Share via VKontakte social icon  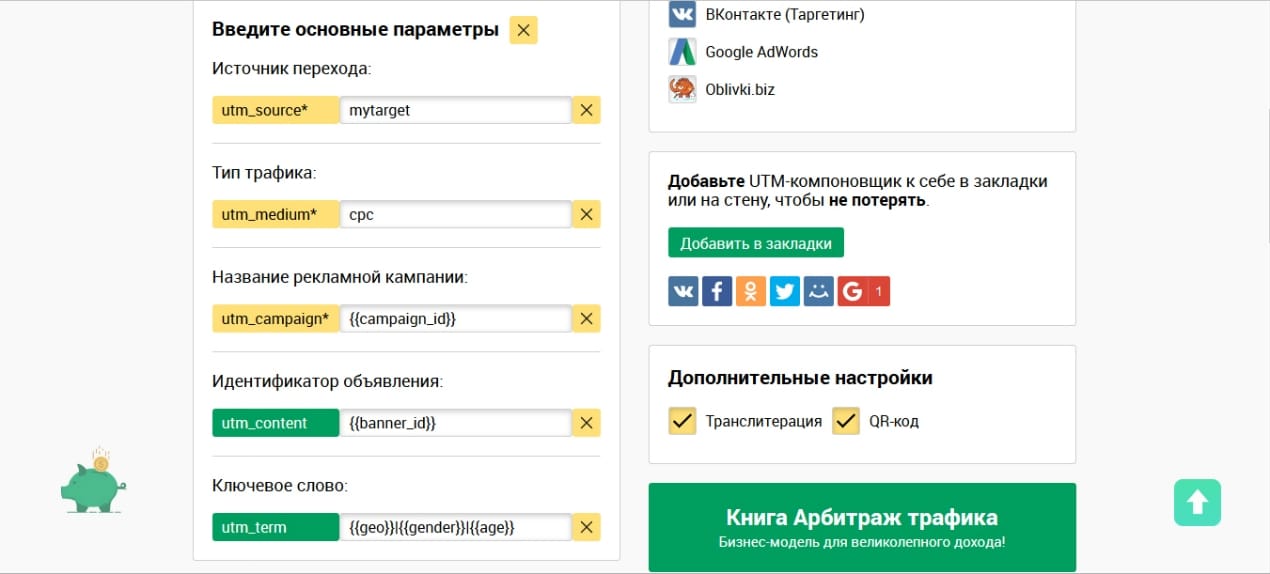pyautogui.click(x=683, y=291)
